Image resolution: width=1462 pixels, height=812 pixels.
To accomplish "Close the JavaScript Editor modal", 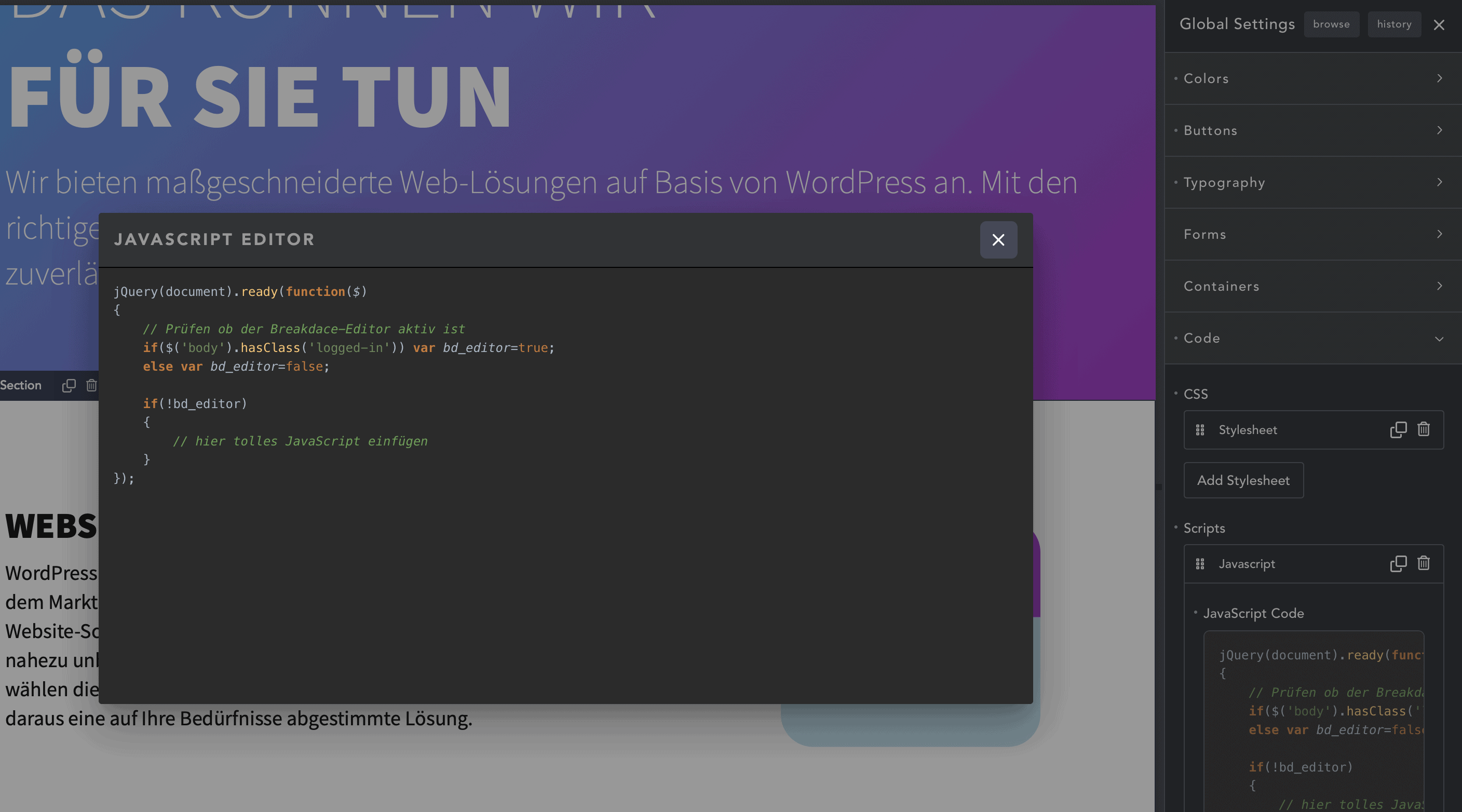I will tap(998, 239).
